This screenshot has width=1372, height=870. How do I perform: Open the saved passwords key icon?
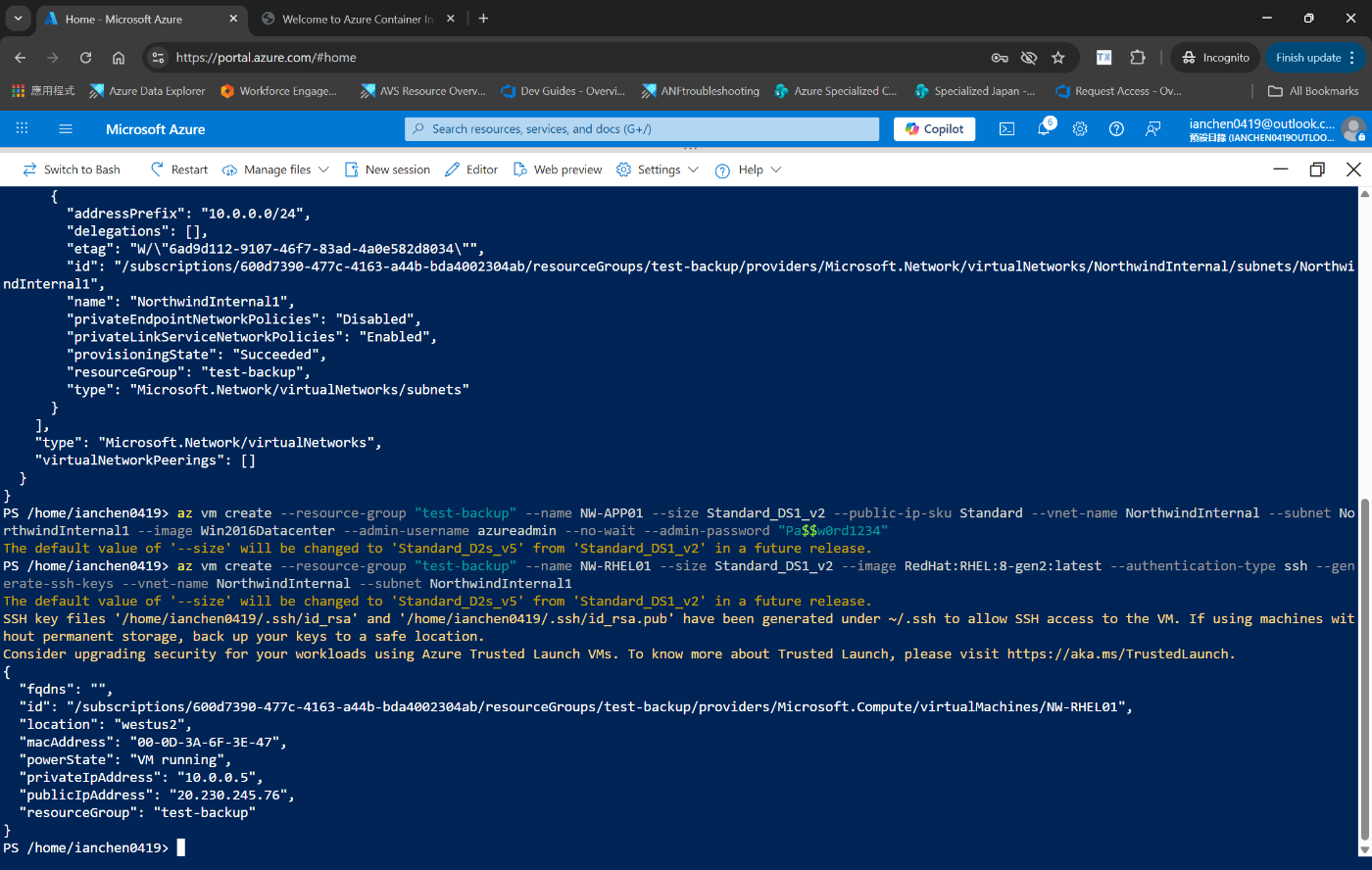click(1000, 58)
